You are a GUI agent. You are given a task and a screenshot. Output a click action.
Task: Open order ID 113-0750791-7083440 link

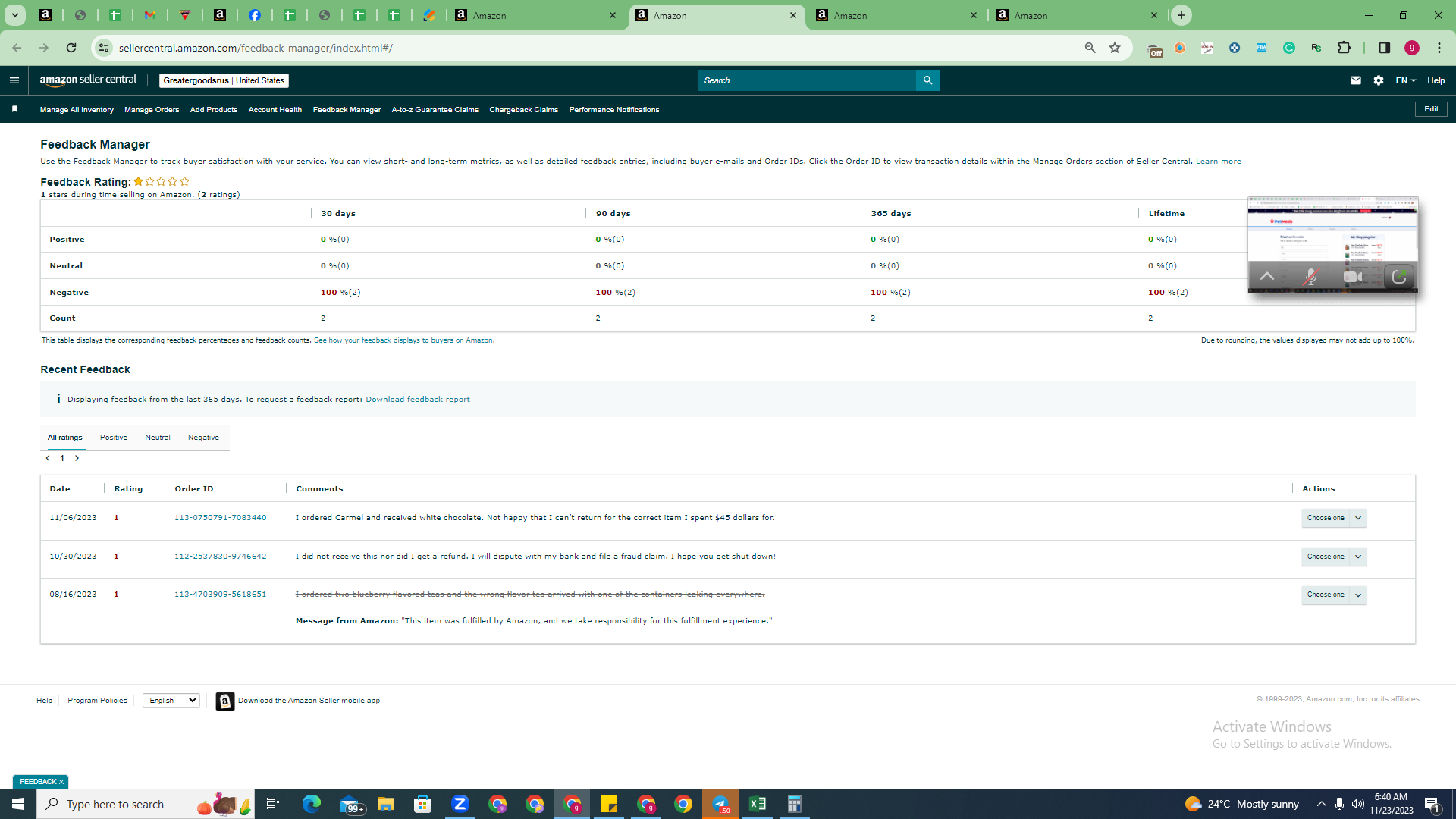click(221, 518)
